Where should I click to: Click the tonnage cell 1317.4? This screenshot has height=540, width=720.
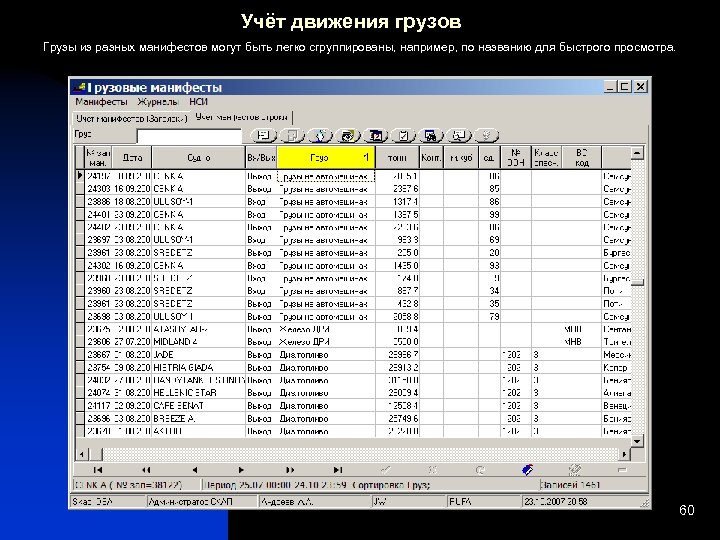pyautogui.click(x=397, y=202)
